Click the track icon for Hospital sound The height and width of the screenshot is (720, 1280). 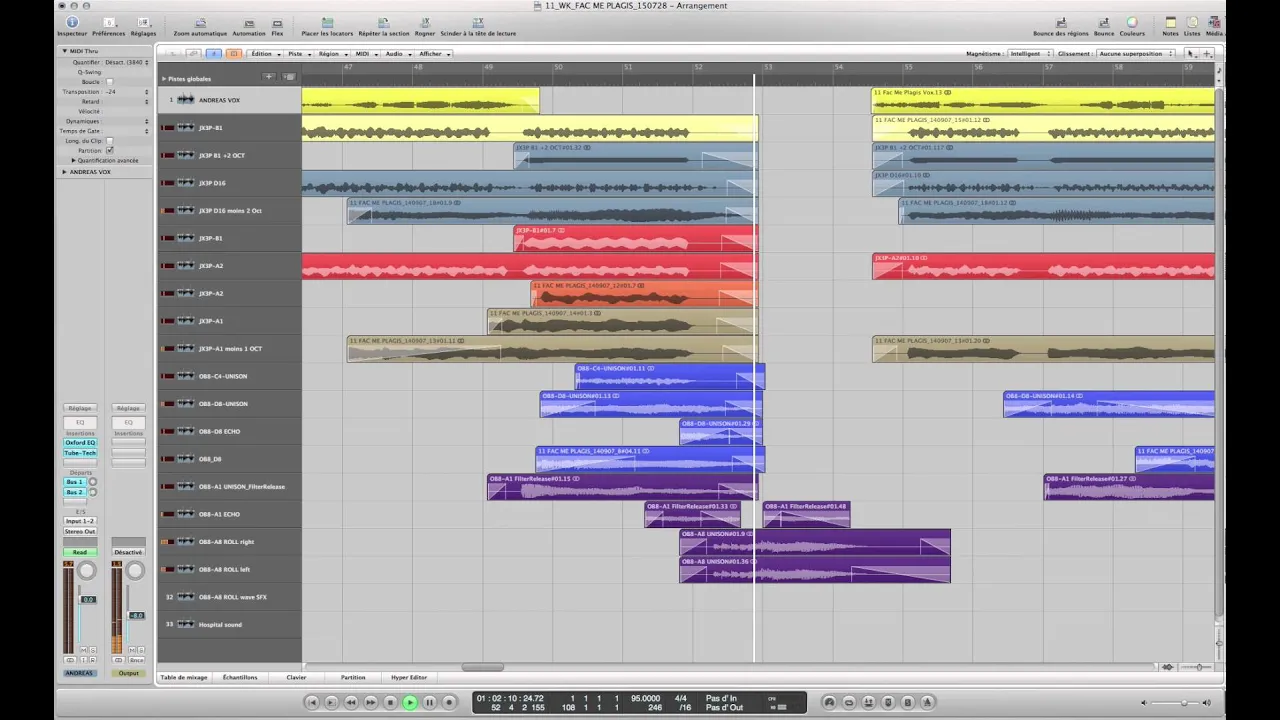click(x=186, y=624)
